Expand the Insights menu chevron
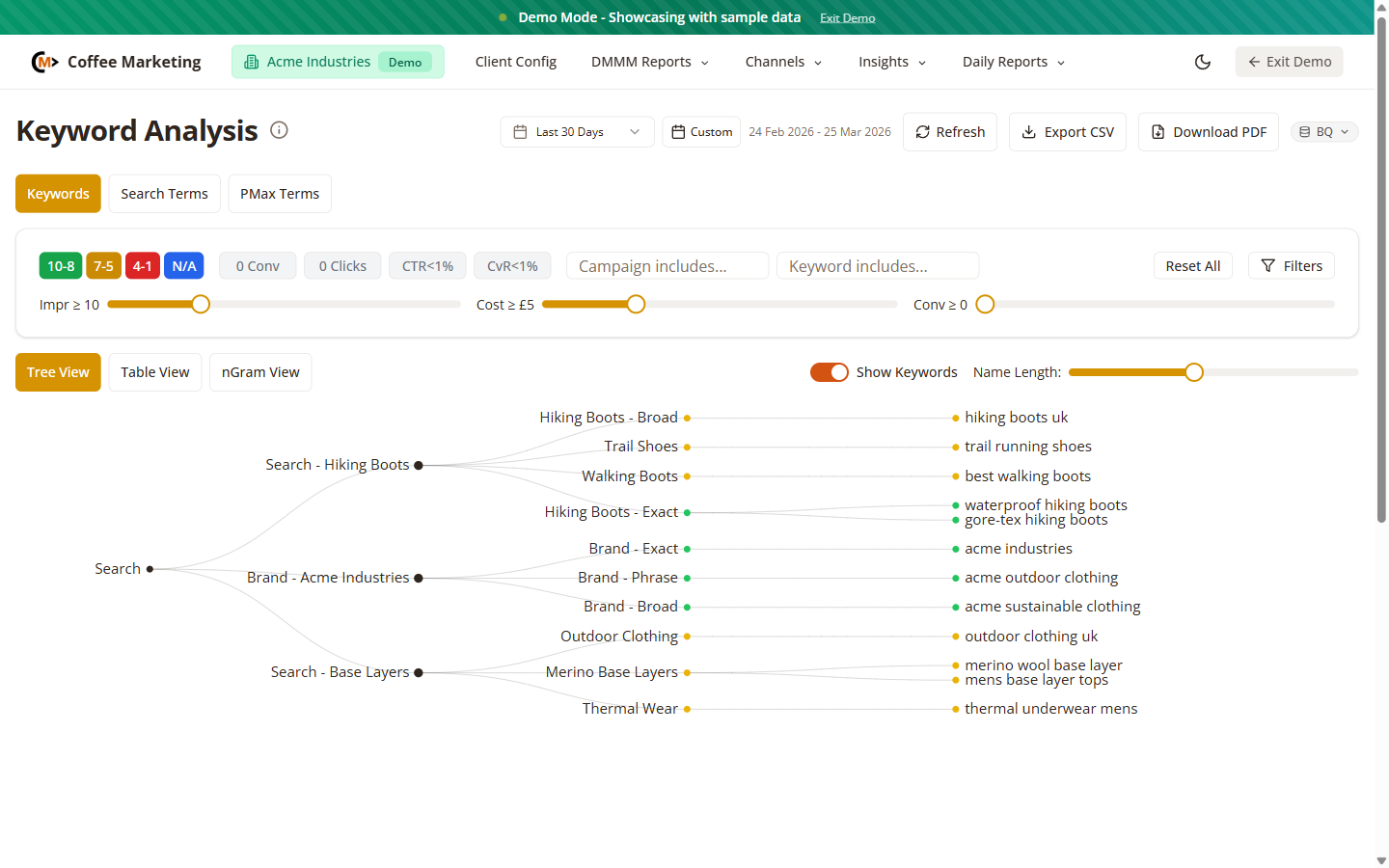This screenshot has height=868, width=1389. (922, 63)
